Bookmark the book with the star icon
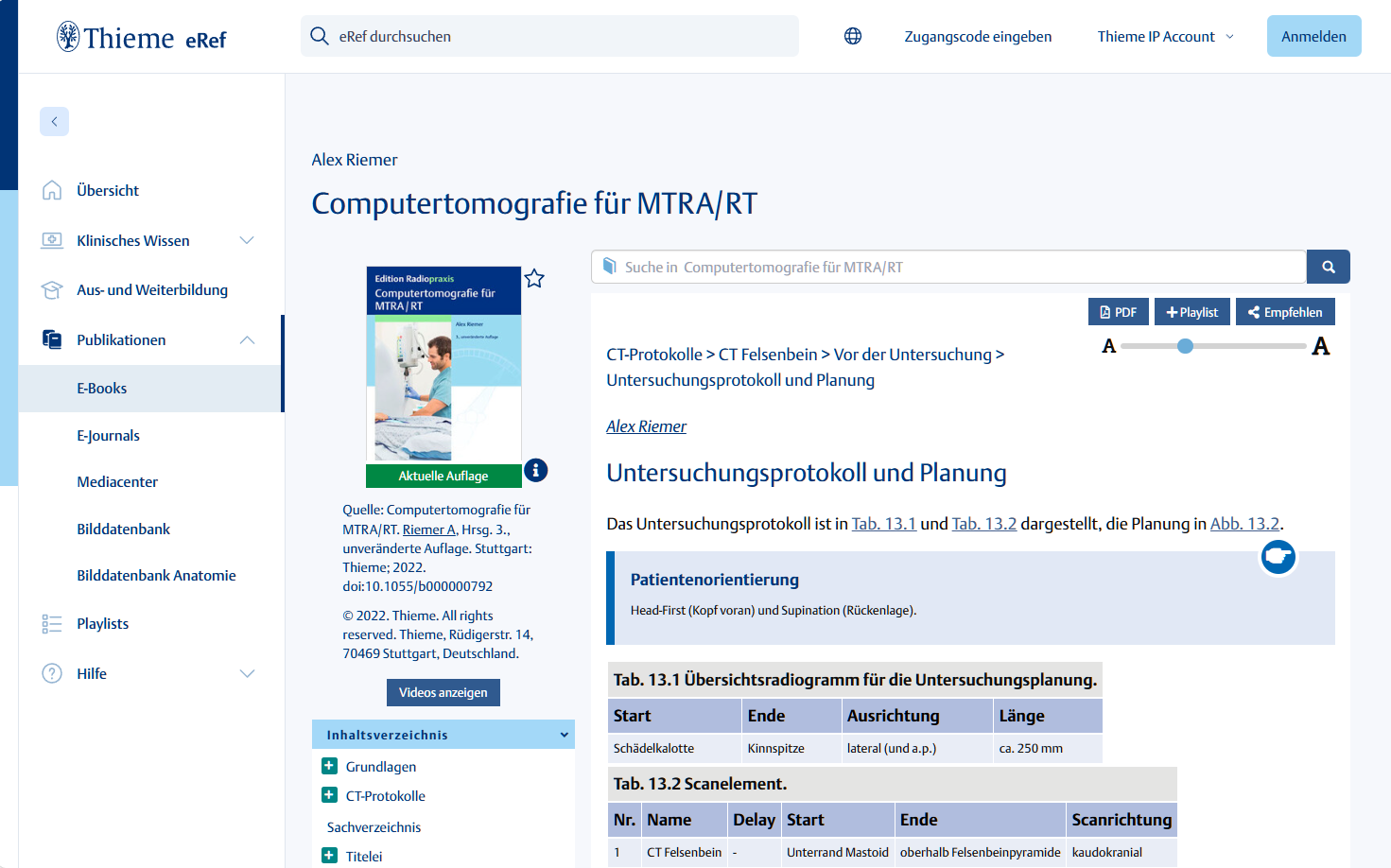Screen dimensions: 1391x868 click(x=534, y=278)
